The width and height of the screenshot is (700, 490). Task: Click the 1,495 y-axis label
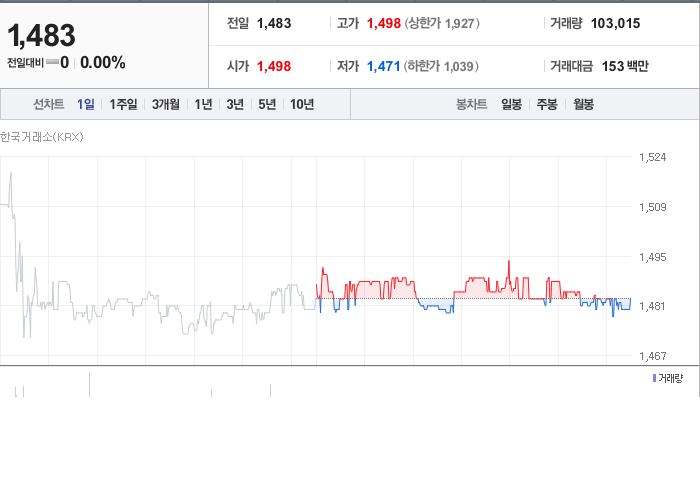tap(652, 257)
